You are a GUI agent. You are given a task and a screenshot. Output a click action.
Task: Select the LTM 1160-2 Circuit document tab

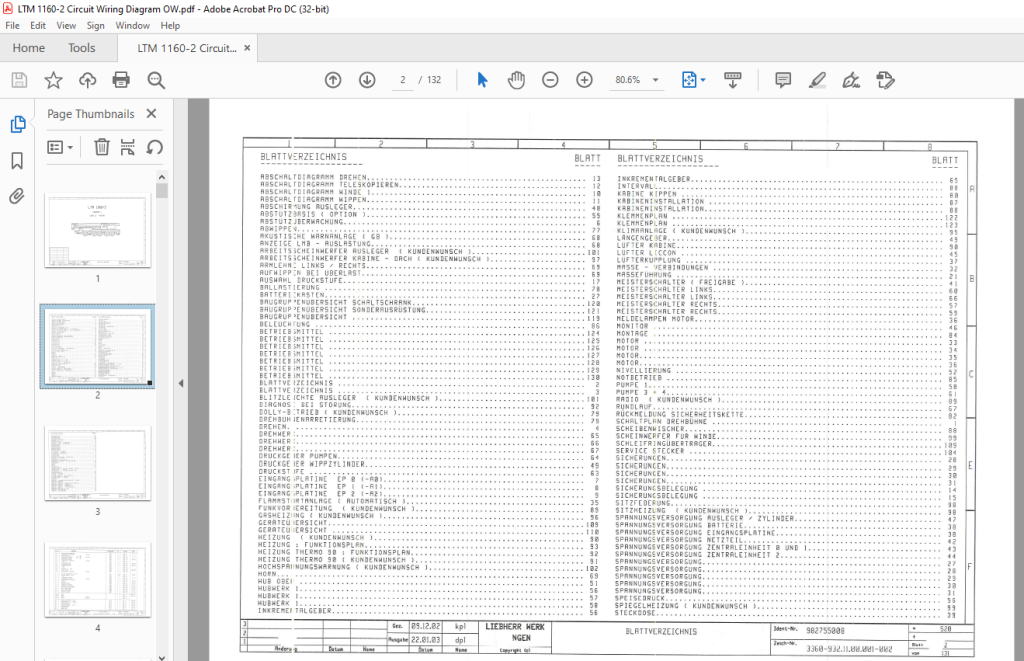(x=187, y=48)
